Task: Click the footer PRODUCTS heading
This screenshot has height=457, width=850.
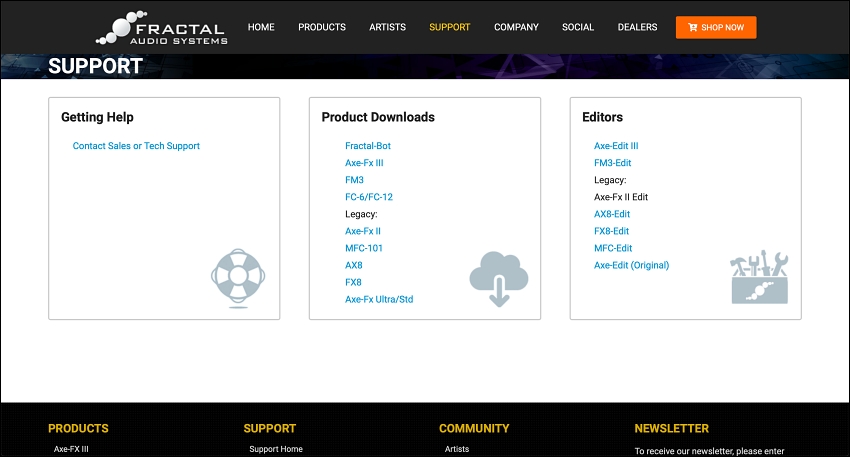Action: coord(78,428)
